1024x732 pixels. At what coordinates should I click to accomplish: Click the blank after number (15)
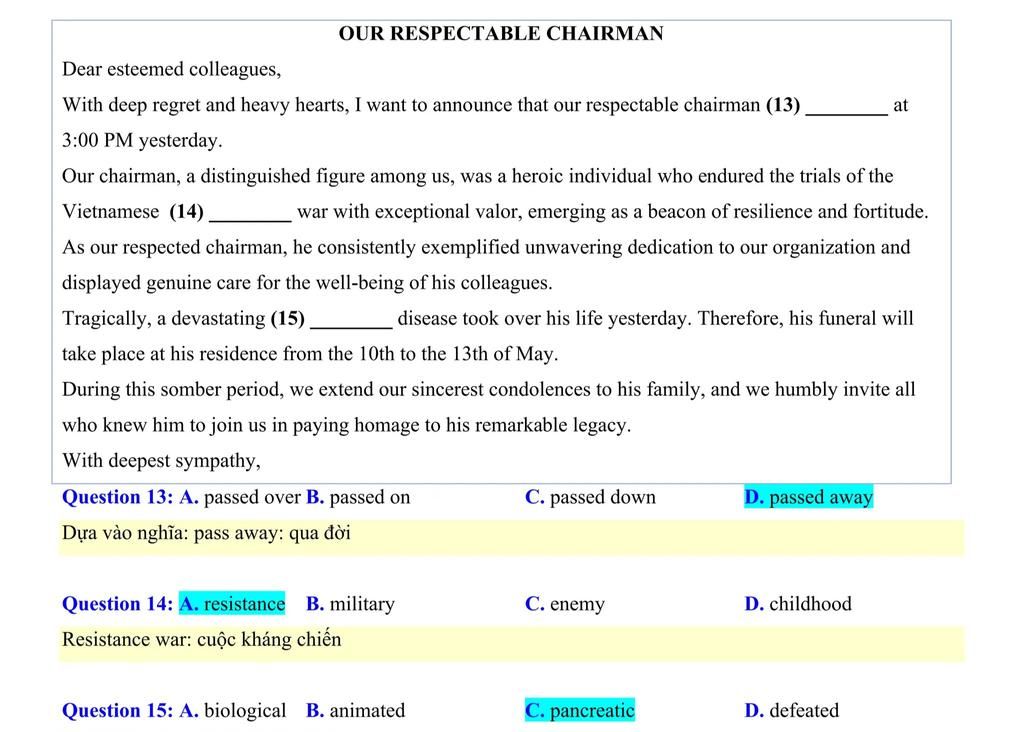pos(351,320)
